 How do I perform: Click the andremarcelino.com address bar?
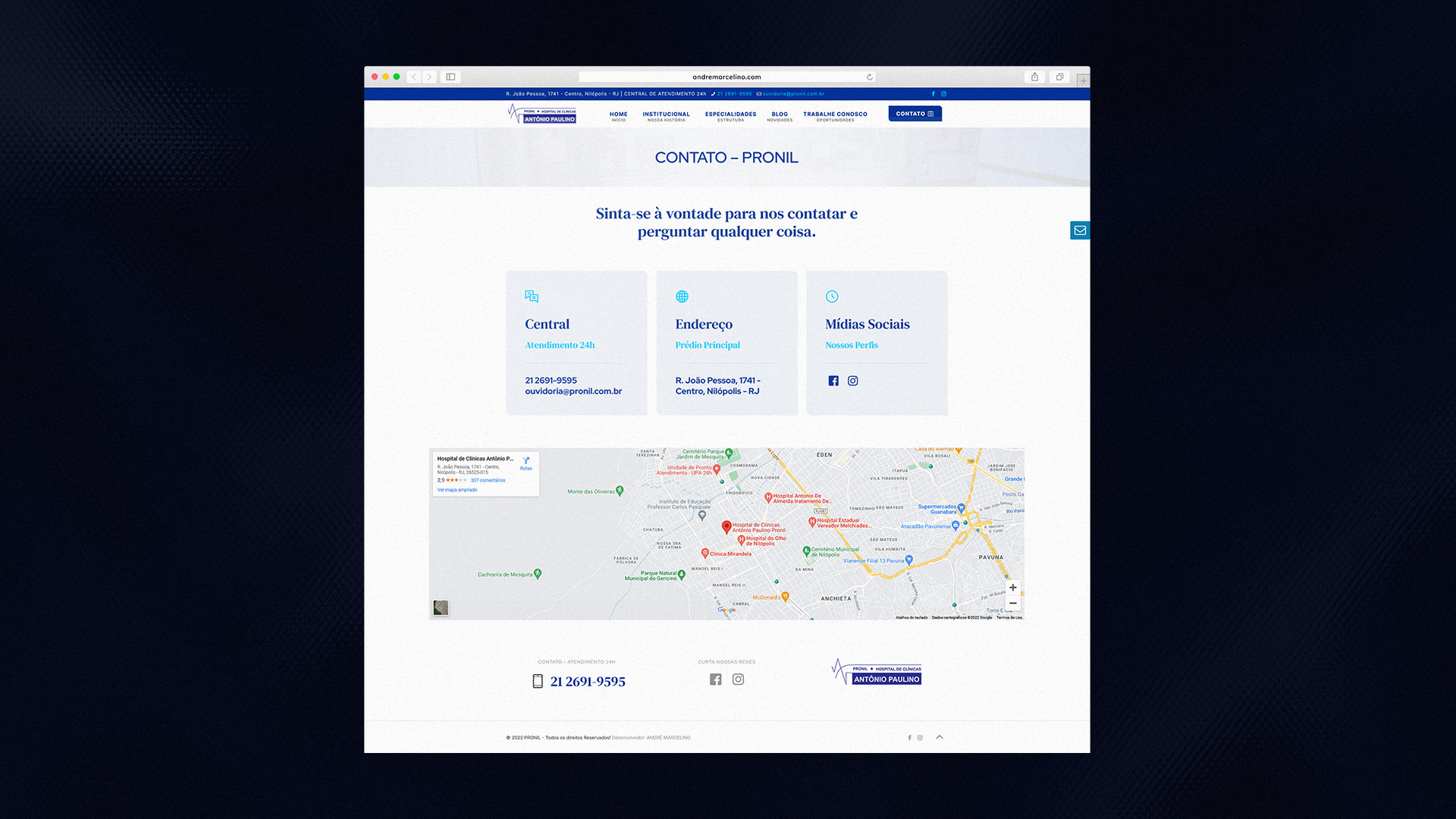pos(726,77)
